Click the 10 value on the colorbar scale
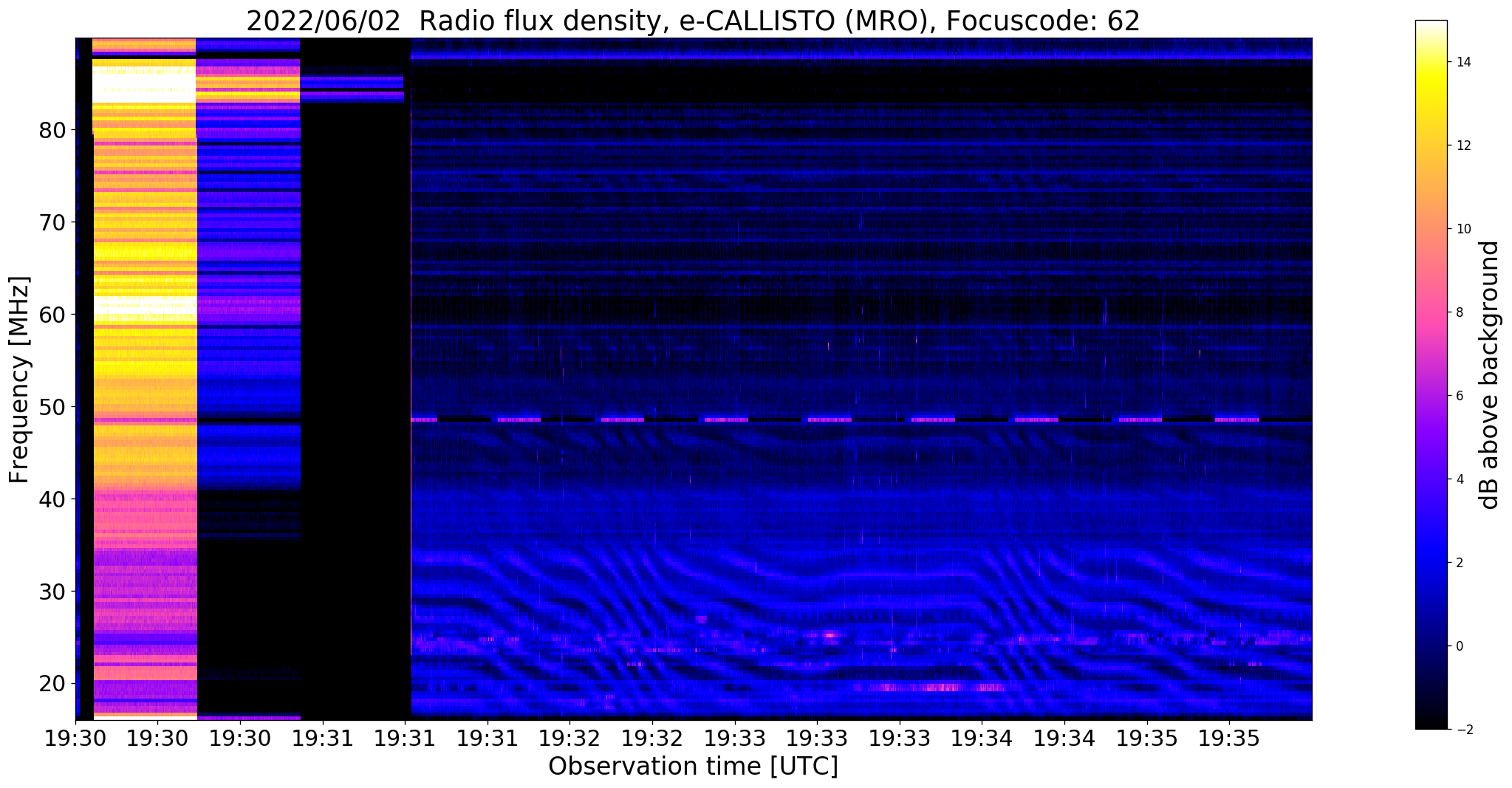The width and height of the screenshot is (1512, 788). click(x=1462, y=229)
